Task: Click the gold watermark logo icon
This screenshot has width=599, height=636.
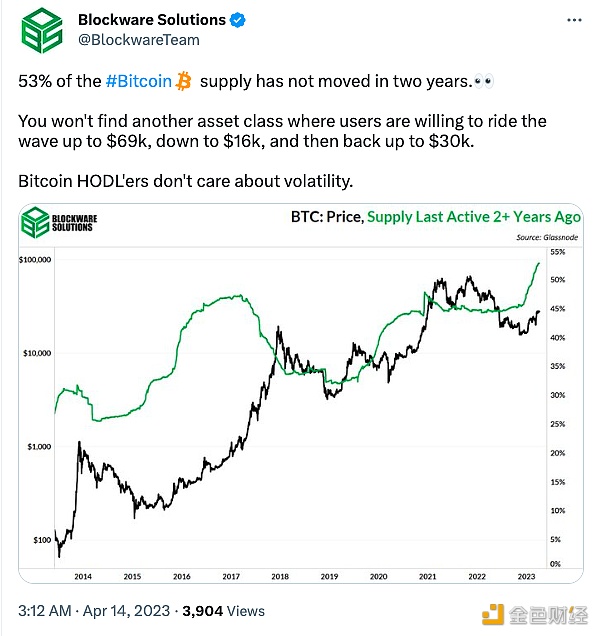Action: (x=493, y=615)
